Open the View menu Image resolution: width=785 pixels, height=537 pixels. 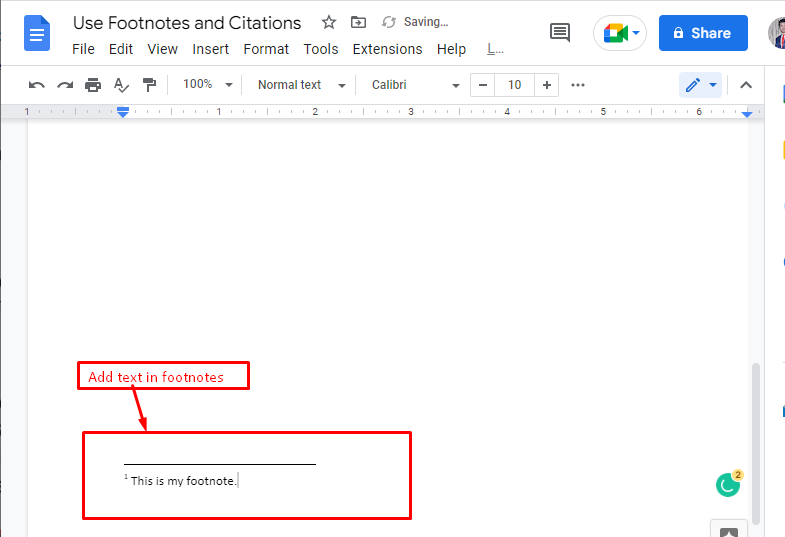[162, 49]
